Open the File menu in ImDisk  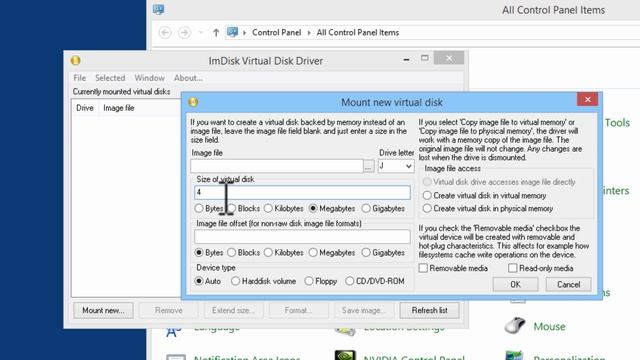point(80,78)
